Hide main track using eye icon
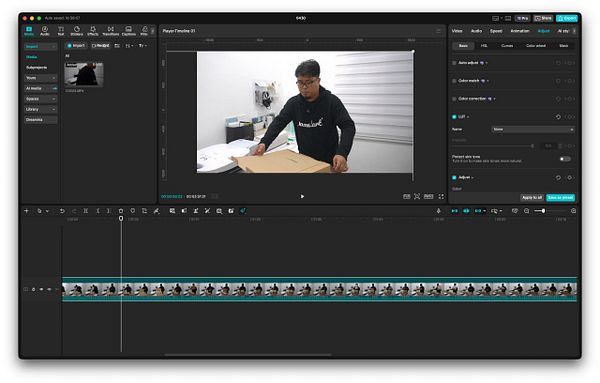 [41, 289]
